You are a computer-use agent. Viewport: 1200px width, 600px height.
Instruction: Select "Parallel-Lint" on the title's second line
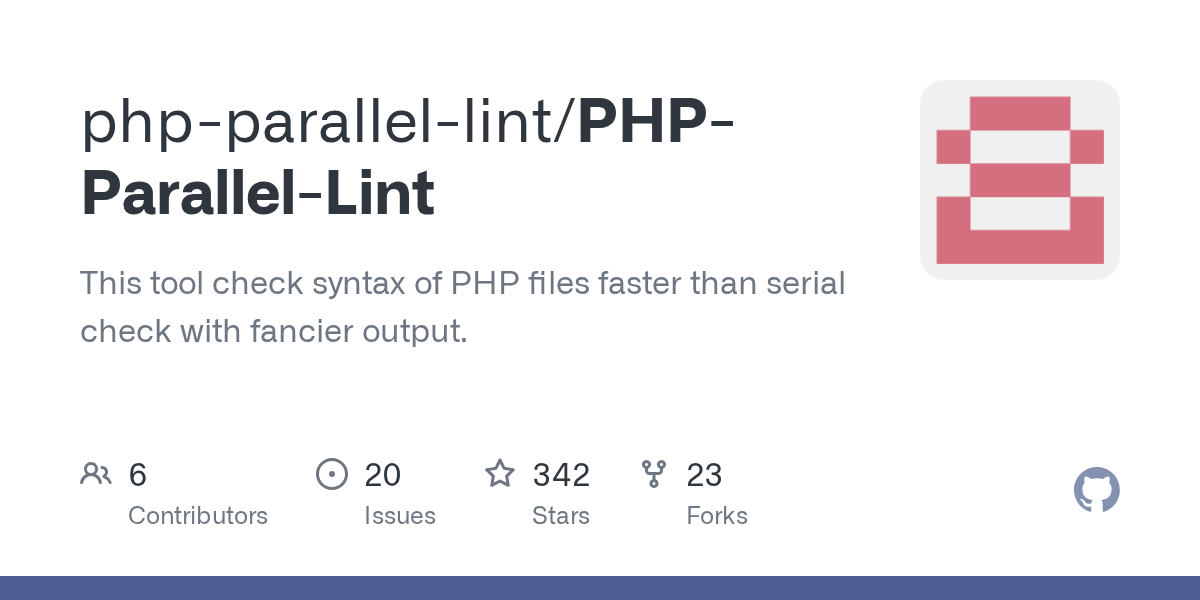(x=258, y=193)
